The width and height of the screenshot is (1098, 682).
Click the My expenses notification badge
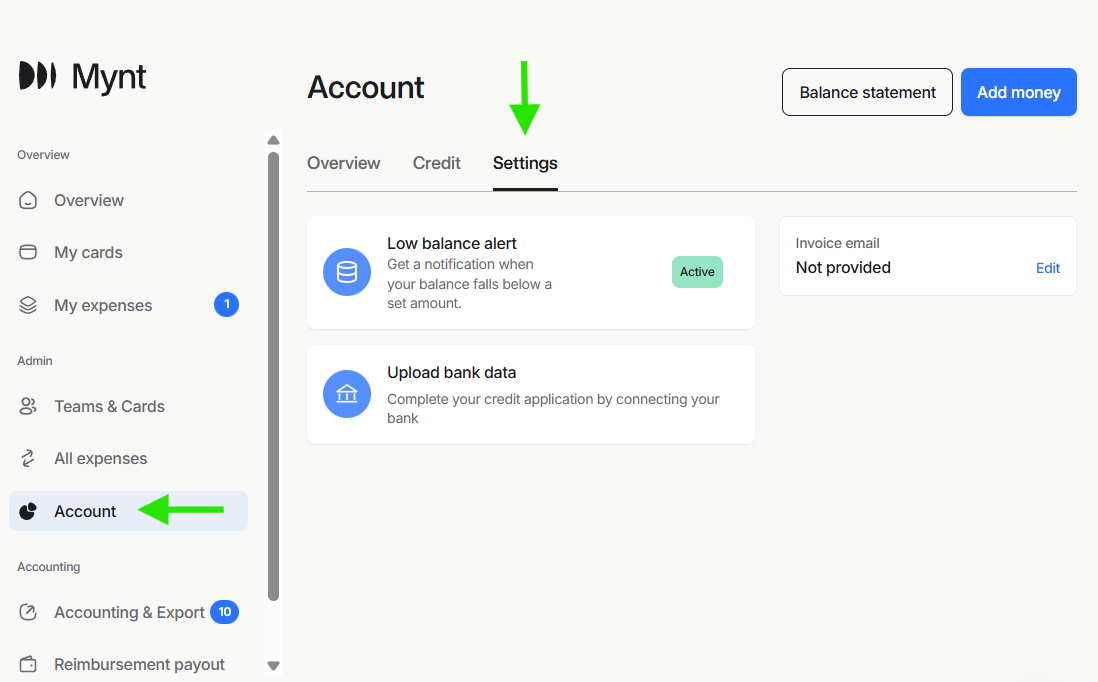pyautogui.click(x=226, y=305)
